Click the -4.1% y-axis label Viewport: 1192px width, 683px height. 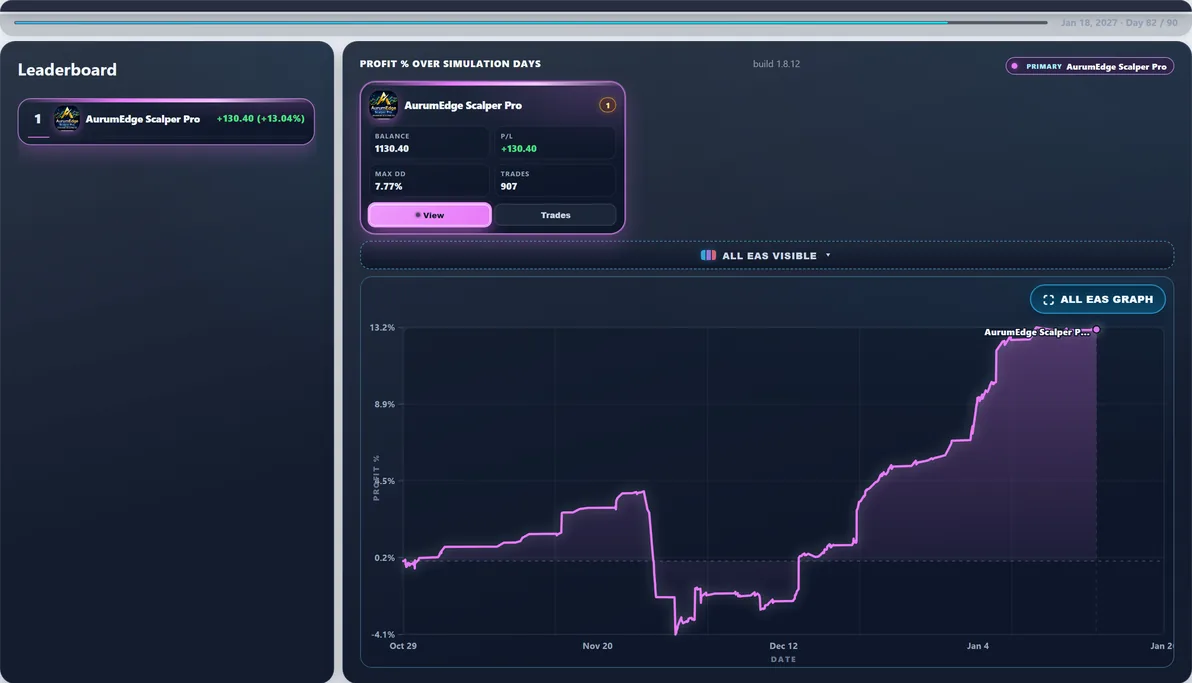pyautogui.click(x=383, y=634)
